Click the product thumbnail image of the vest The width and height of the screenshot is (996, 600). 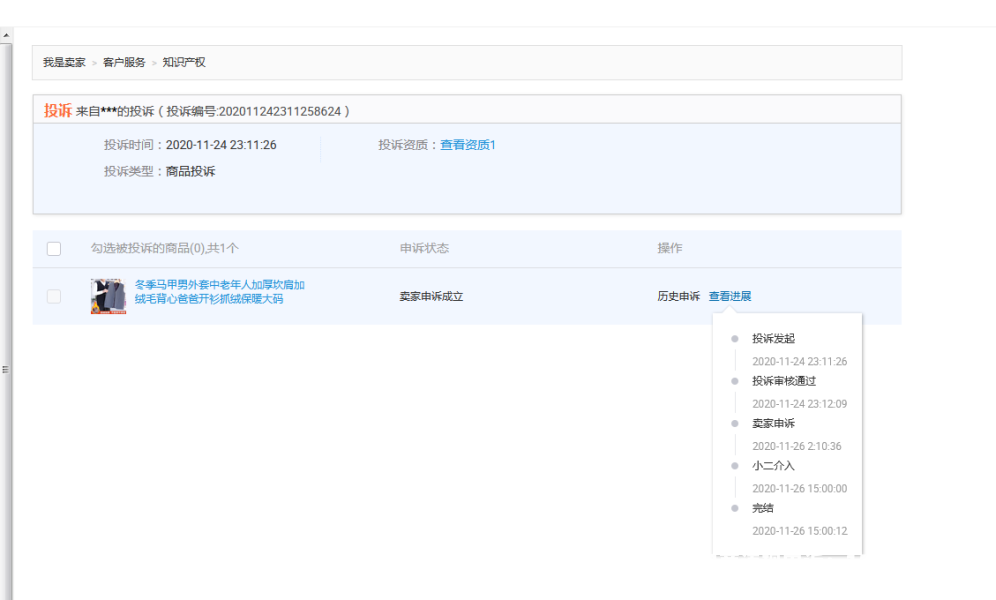(x=108, y=296)
